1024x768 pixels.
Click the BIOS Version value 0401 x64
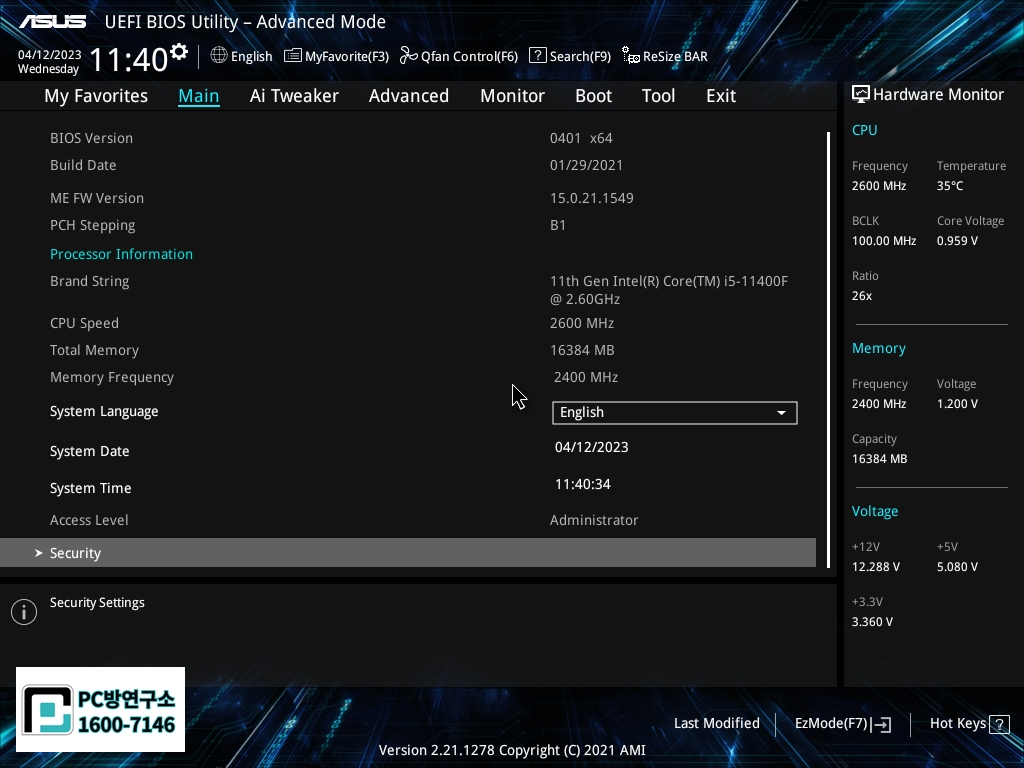tap(581, 138)
